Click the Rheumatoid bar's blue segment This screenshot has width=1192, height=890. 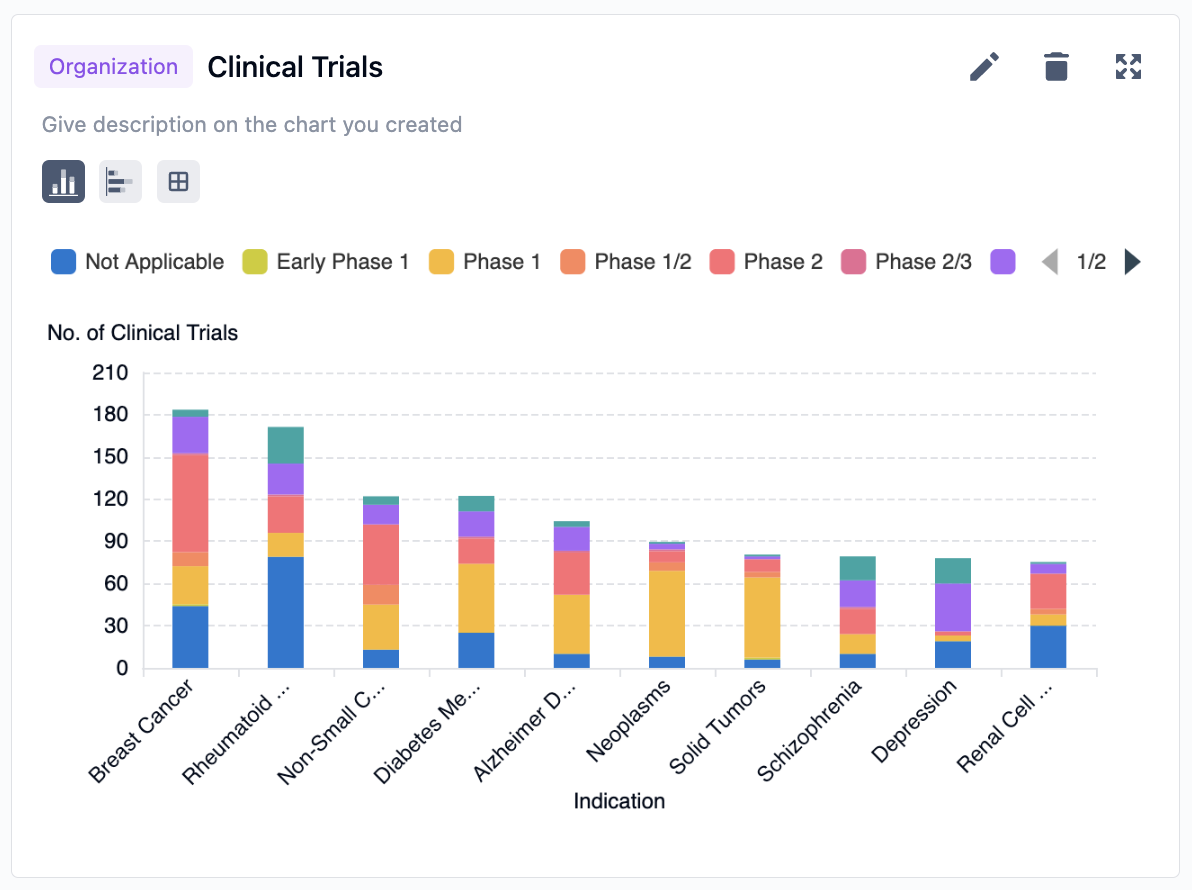coord(286,612)
